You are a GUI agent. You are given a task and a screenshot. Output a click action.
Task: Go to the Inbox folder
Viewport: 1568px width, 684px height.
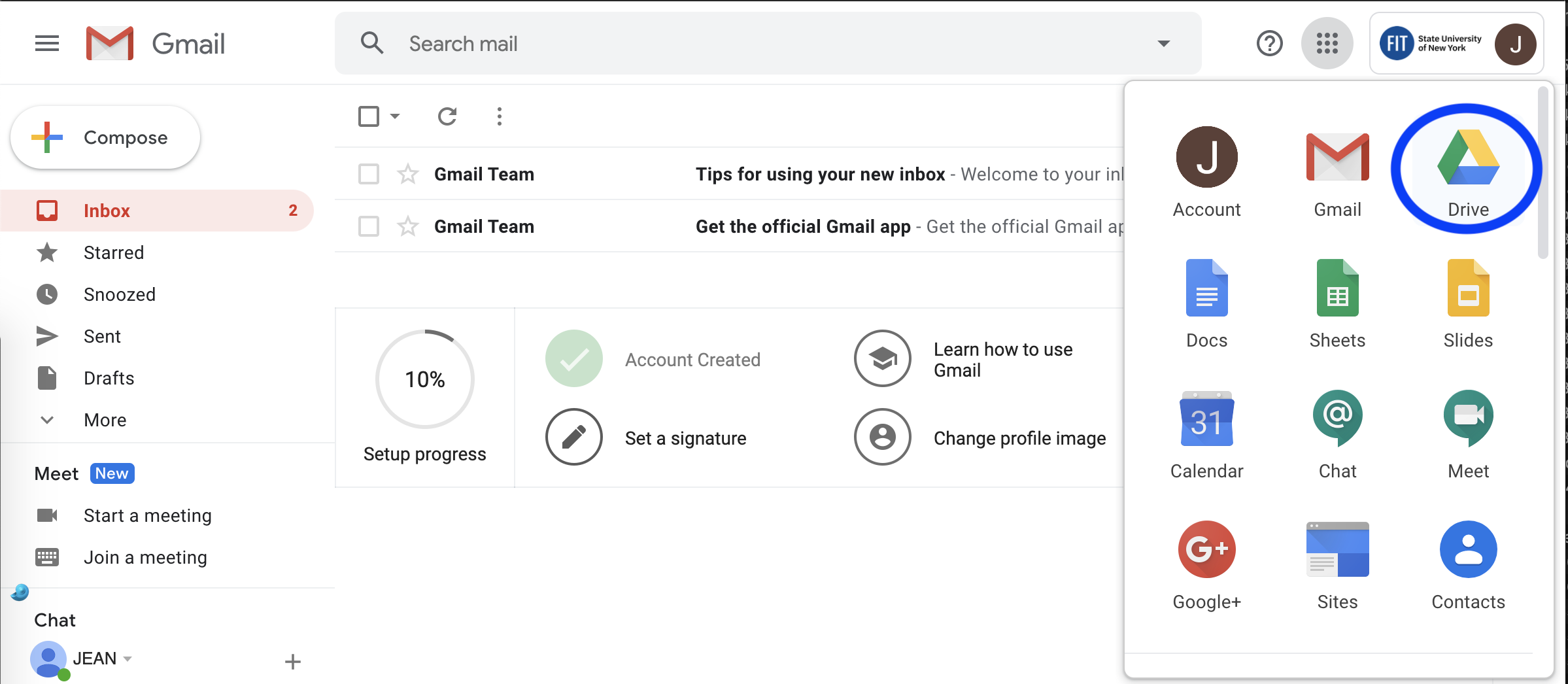[157, 211]
